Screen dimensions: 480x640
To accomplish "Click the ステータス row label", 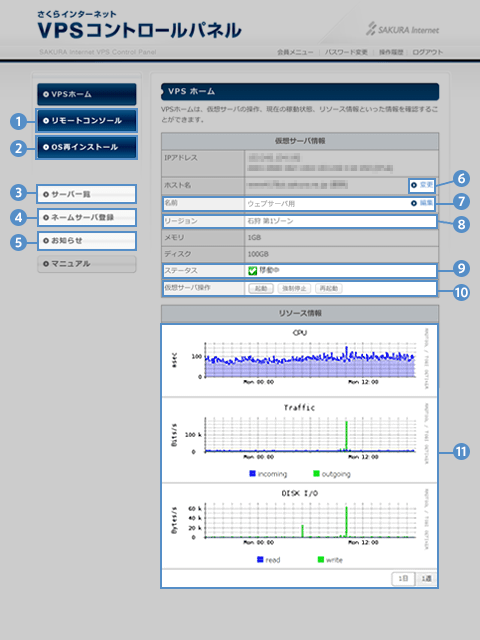I will pyautogui.click(x=181, y=271).
